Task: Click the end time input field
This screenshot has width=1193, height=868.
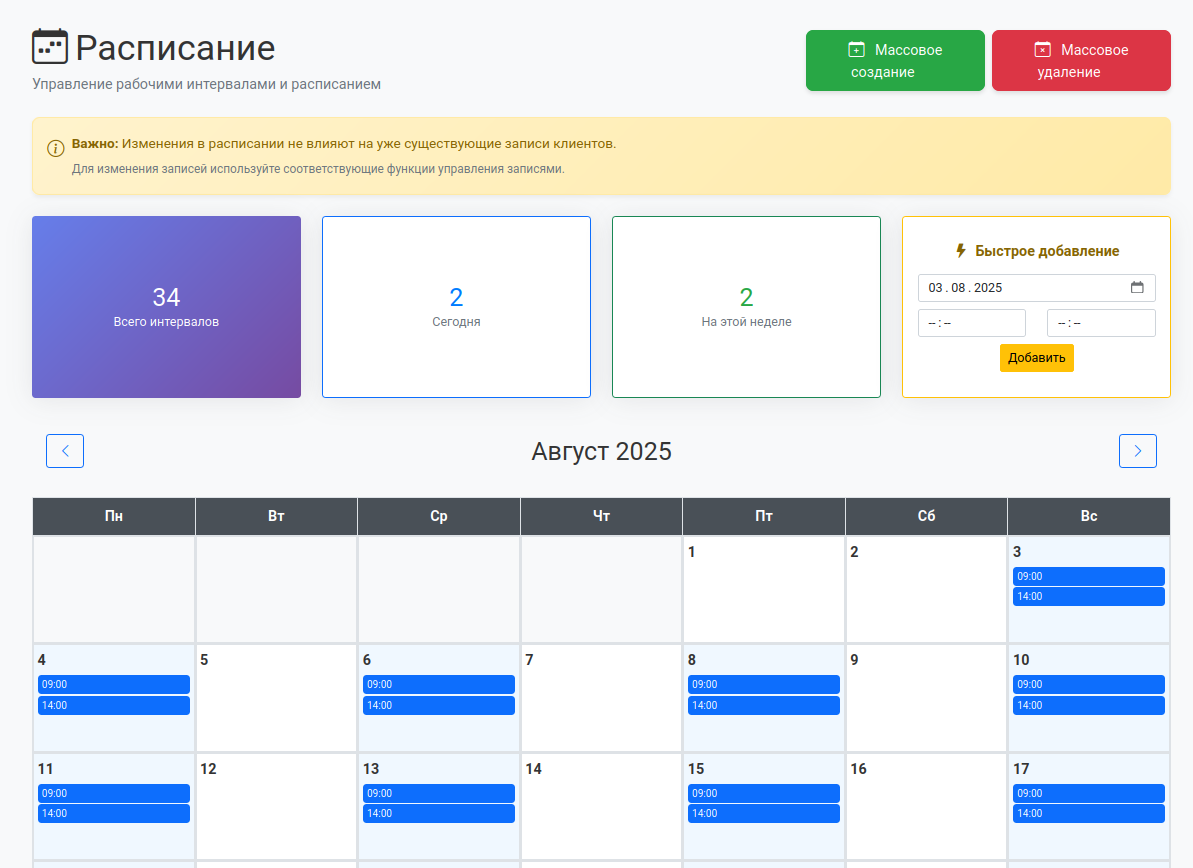Action: pos(1100,323)
